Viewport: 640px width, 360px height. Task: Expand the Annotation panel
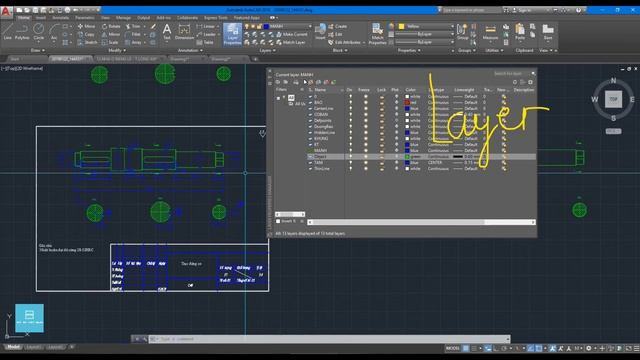(190, 50)
